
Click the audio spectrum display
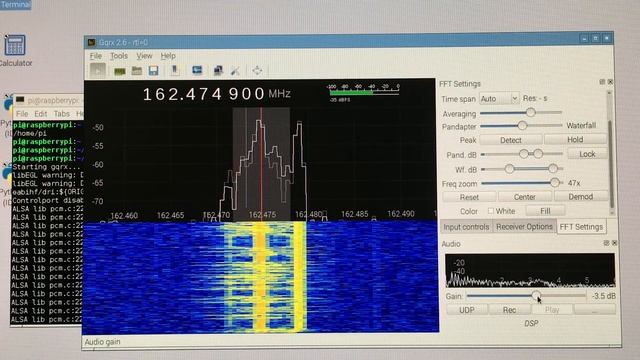(530, 270)
